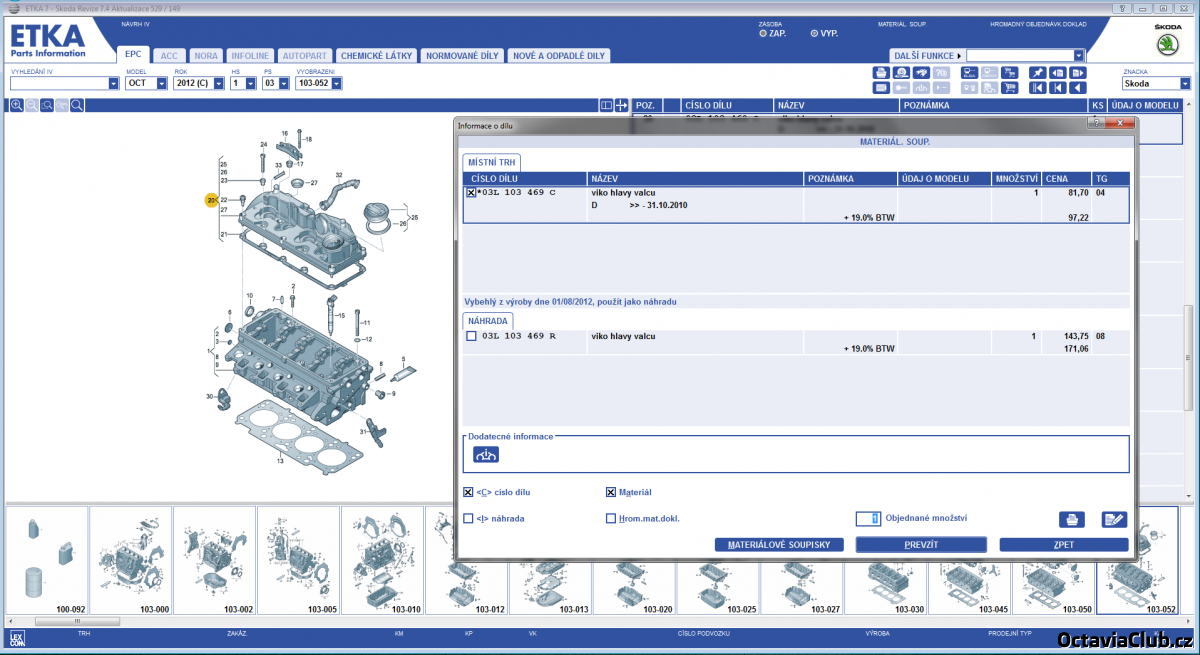
Task: Click the zoom-in magnifier above the diagram
Action: (x=17, y=105)
